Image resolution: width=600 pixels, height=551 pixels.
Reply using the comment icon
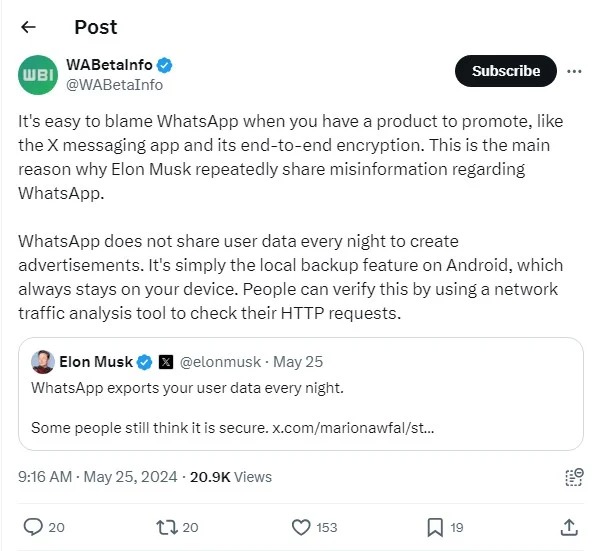[33, 527]
